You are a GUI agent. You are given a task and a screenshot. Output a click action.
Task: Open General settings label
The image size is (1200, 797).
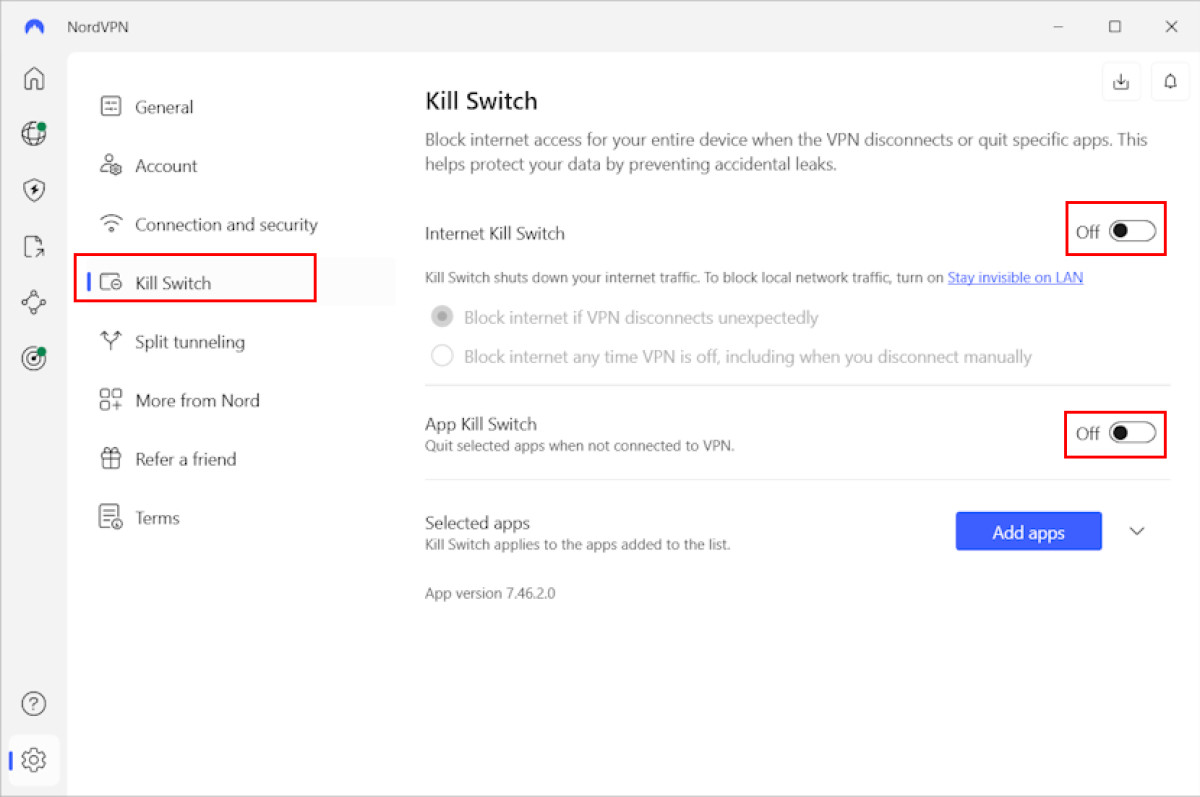point(164,107)
